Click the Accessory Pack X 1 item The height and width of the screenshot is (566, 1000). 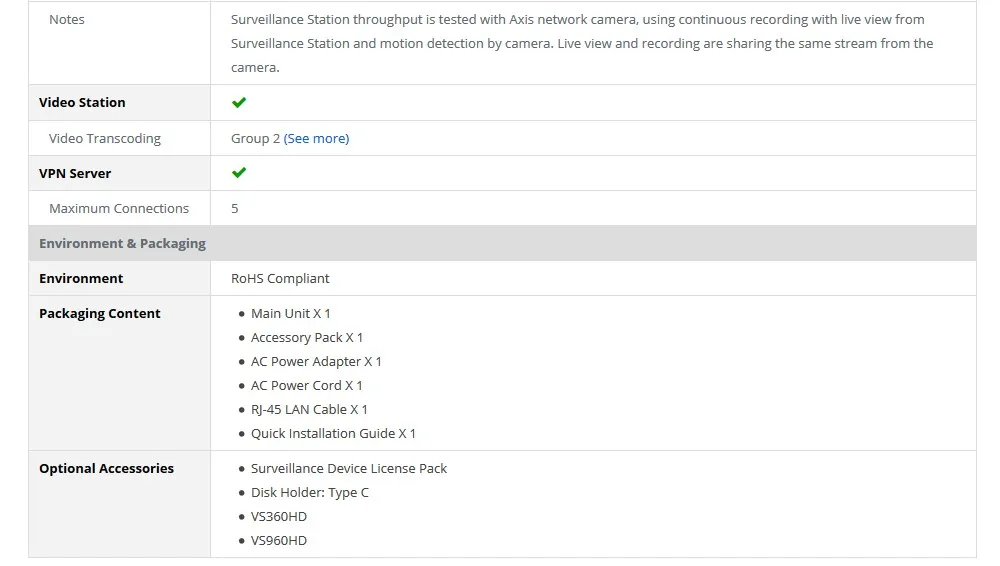307,338
